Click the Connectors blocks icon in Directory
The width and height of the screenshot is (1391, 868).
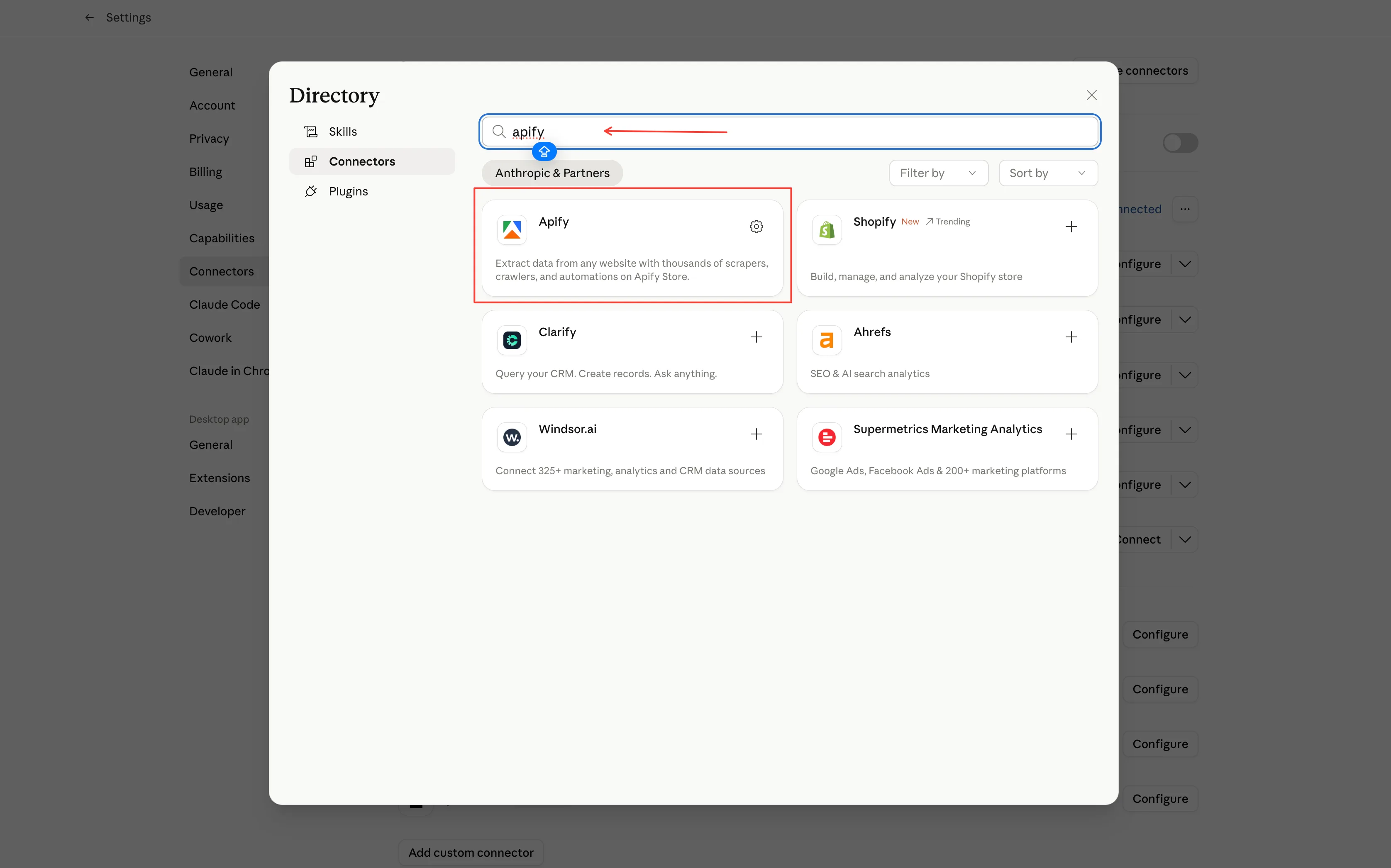point(310,161)
